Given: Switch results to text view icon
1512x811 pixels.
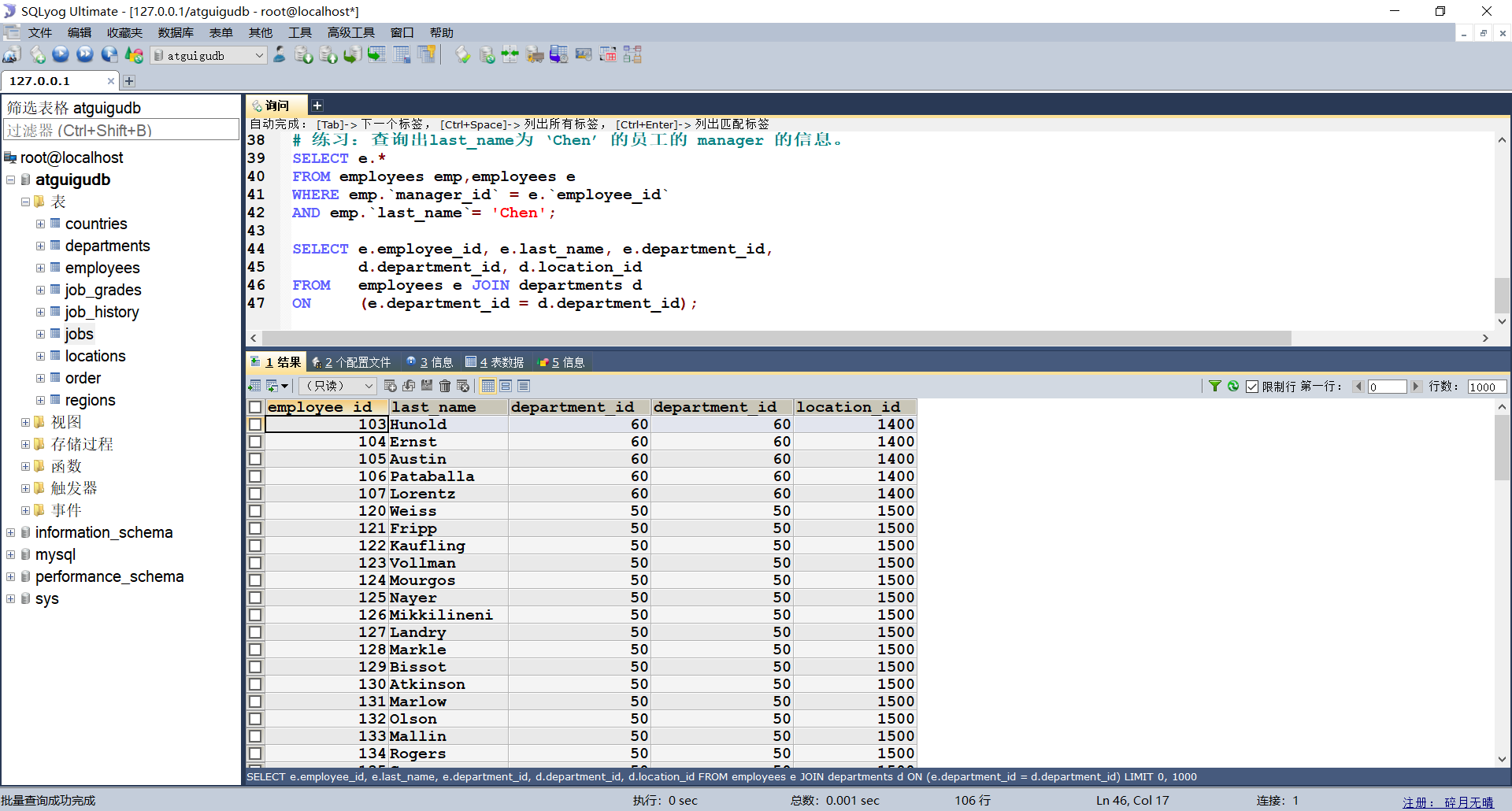Looking at the screenshot, I should [524, 386].
